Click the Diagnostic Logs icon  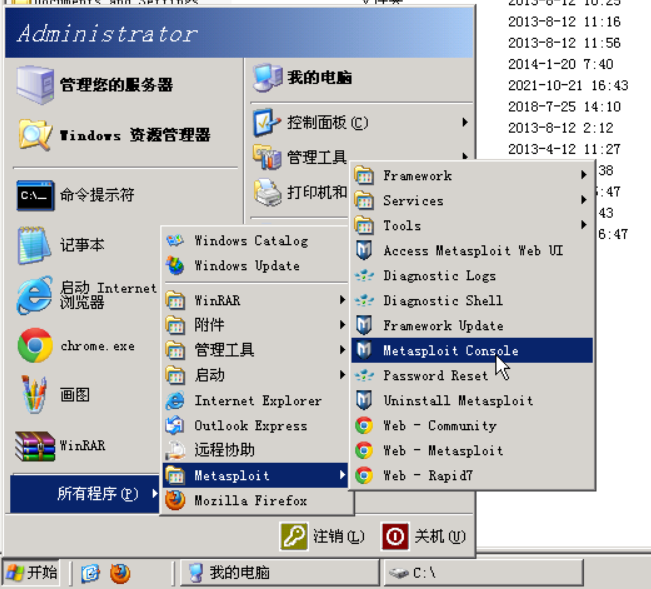364,276
